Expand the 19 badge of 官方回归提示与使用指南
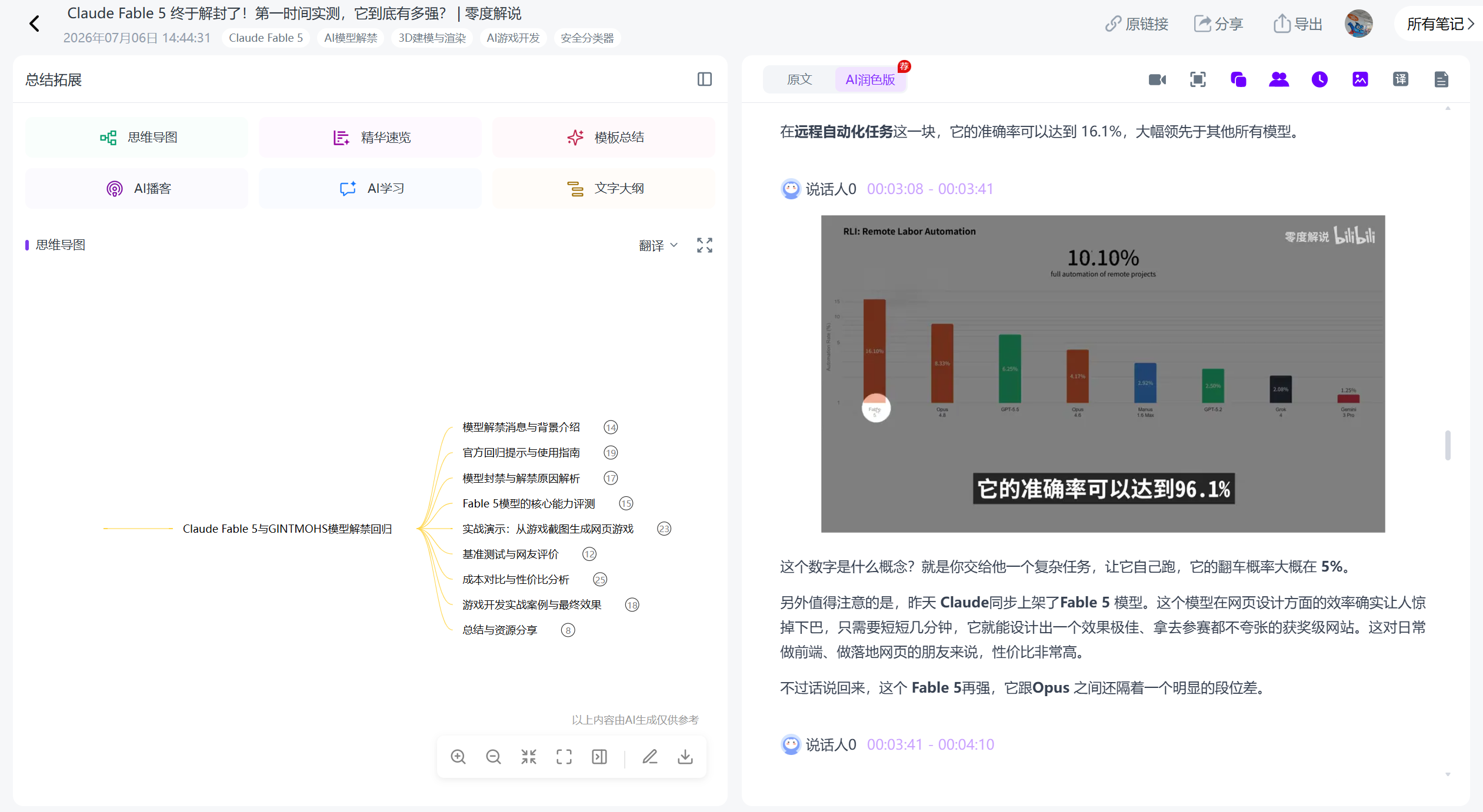Screen dimensions: 1483x812 point(611,453)
